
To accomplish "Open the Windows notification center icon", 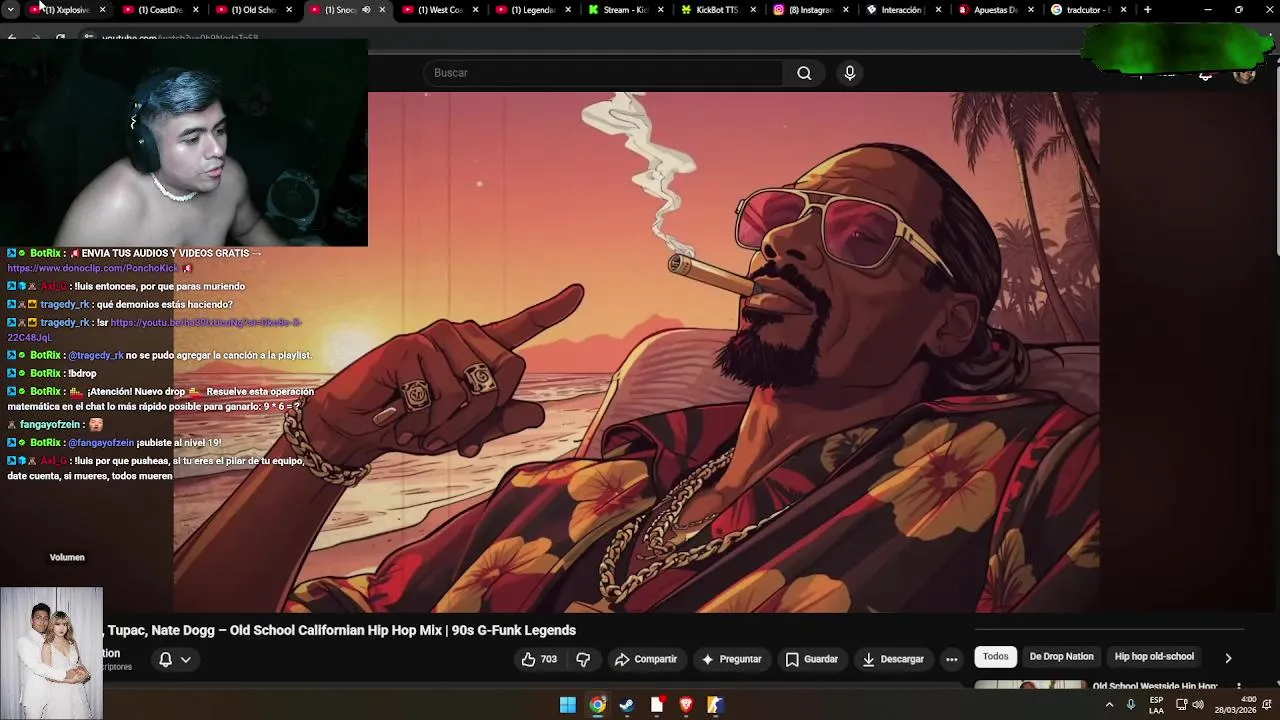I will pos(1267,705).
